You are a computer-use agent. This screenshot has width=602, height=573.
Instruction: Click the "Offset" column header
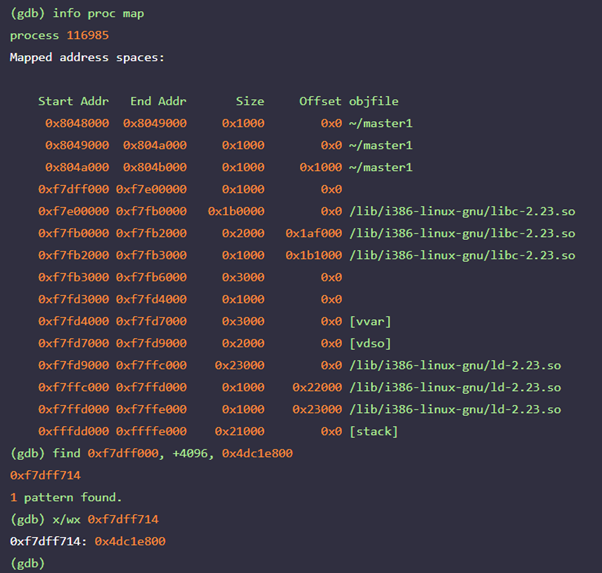[320, 102]
